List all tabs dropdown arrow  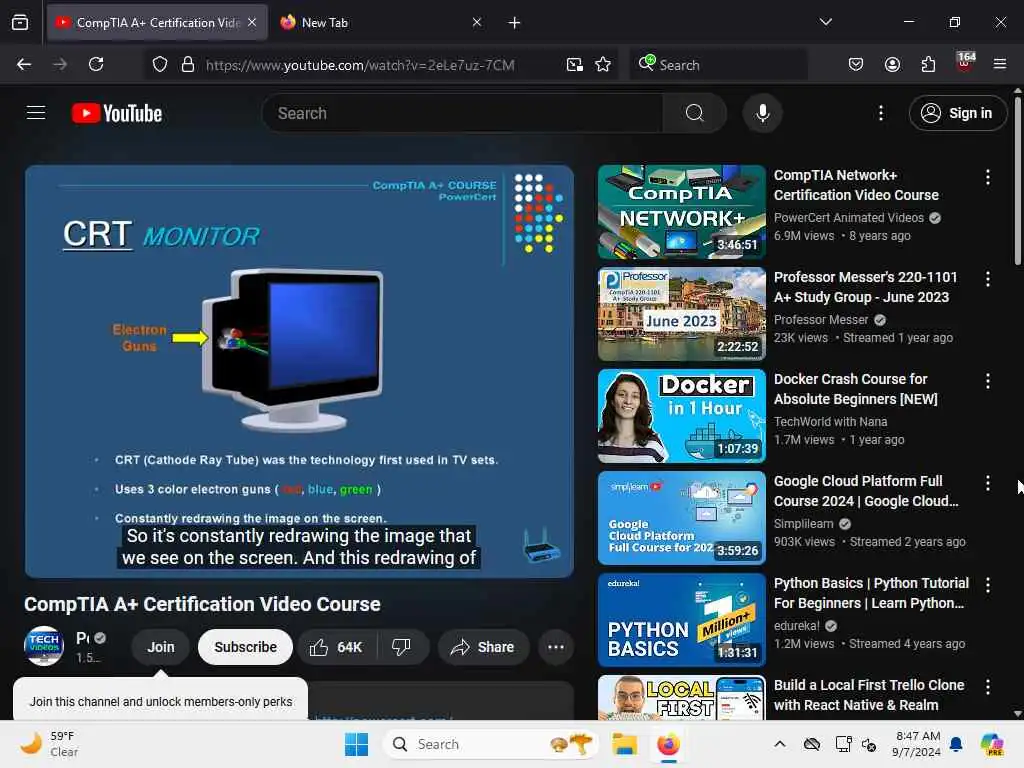coord(825,22)
